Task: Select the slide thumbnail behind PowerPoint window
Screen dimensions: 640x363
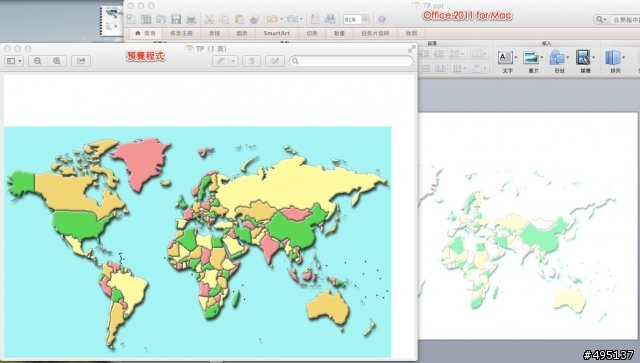Action: tap(111, 21)
